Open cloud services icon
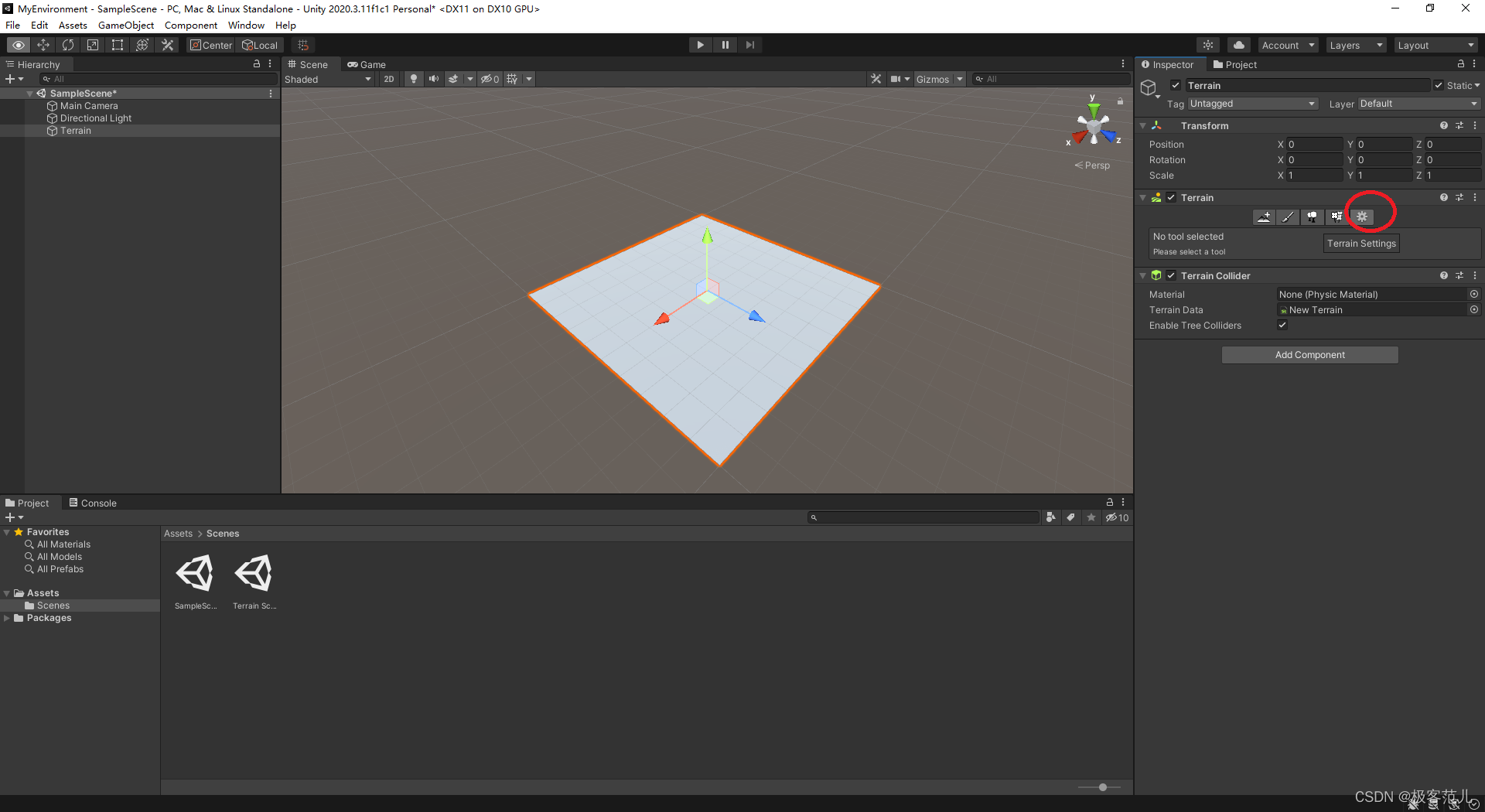The image size is (1485, 812). click(x=1239, y=45)
